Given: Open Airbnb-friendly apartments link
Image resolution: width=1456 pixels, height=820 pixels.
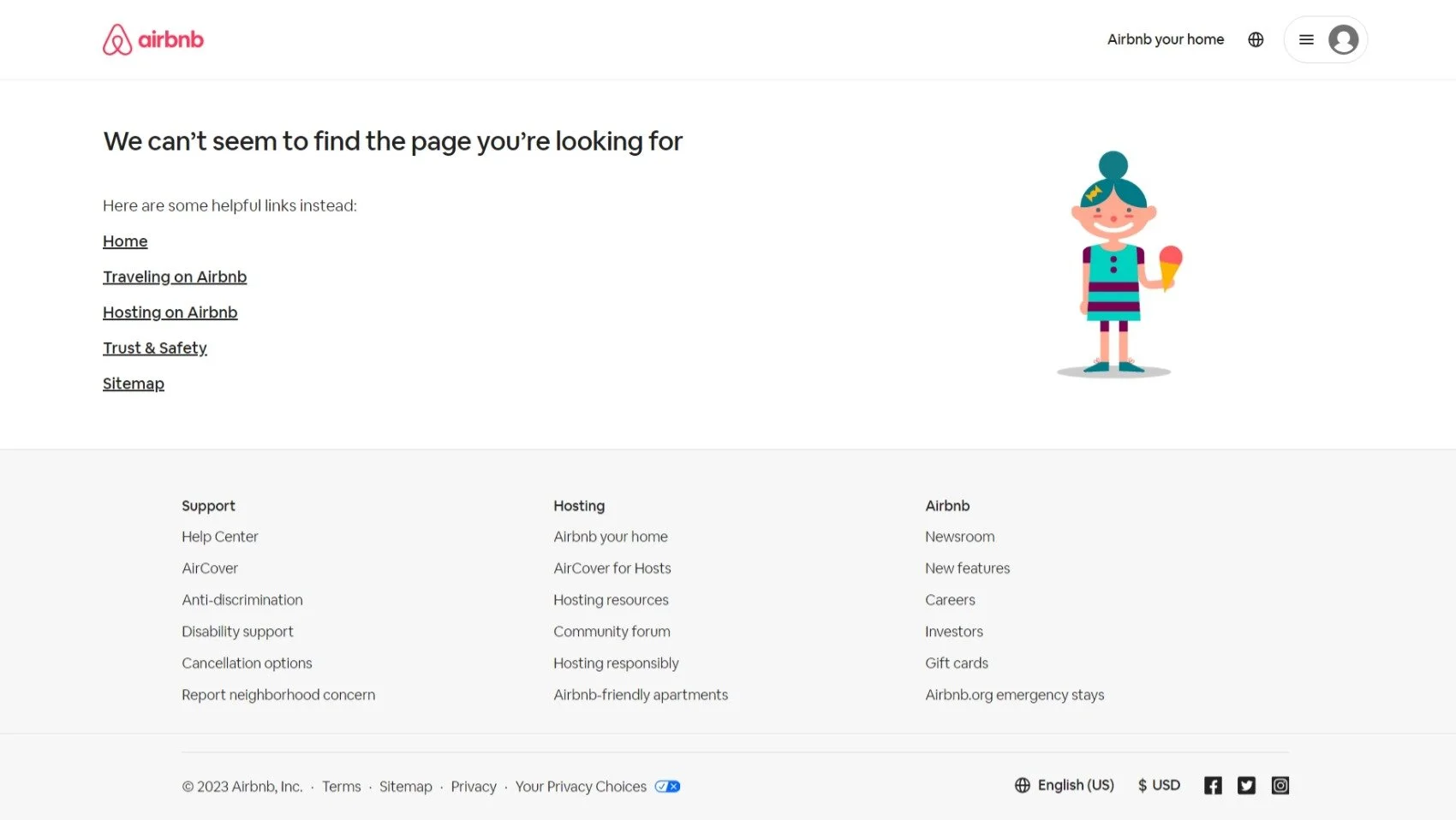Looking at the screenshot, I should 641,695.
